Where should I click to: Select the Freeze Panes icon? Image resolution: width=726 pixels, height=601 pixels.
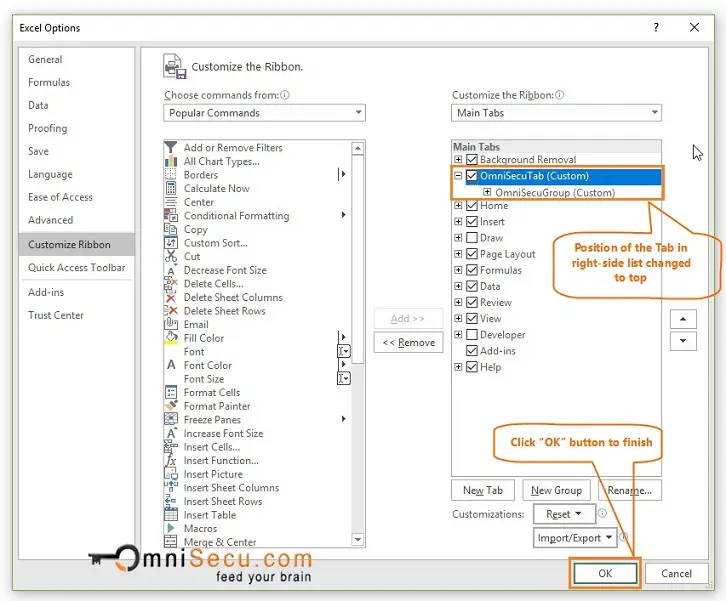(171, 419)
